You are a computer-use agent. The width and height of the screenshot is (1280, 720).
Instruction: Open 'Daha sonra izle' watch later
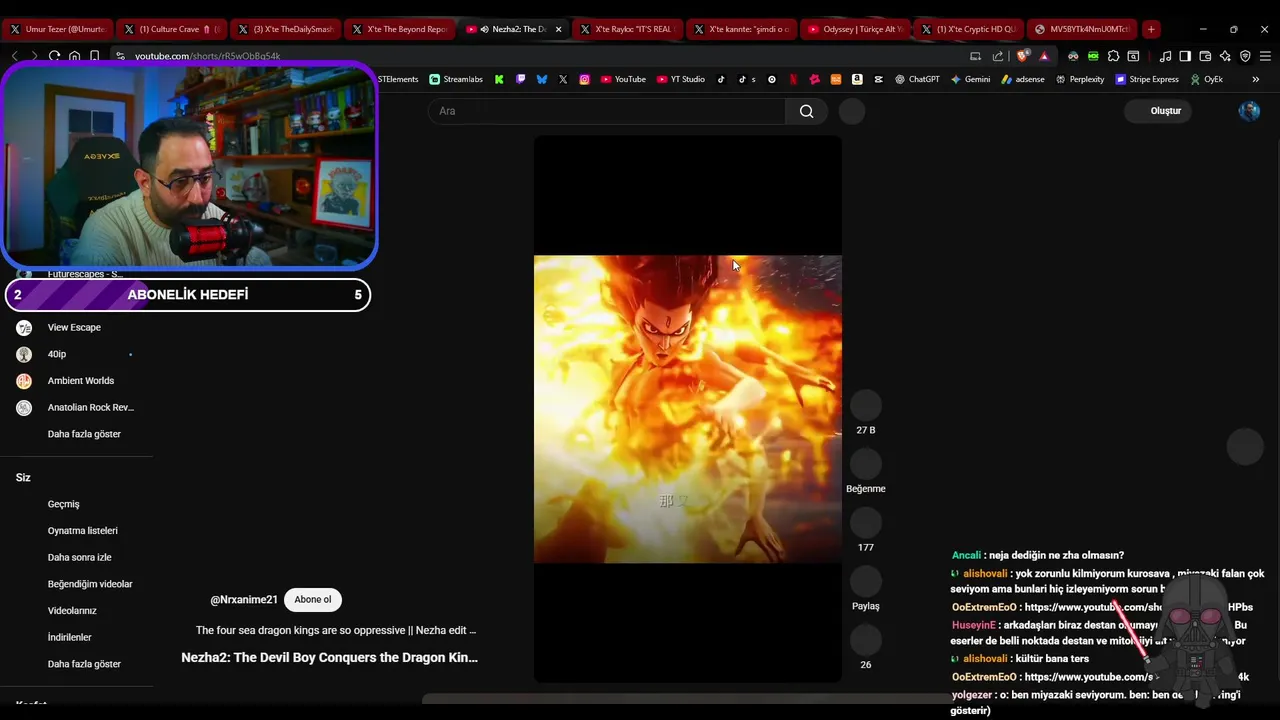tap(79, 557)
